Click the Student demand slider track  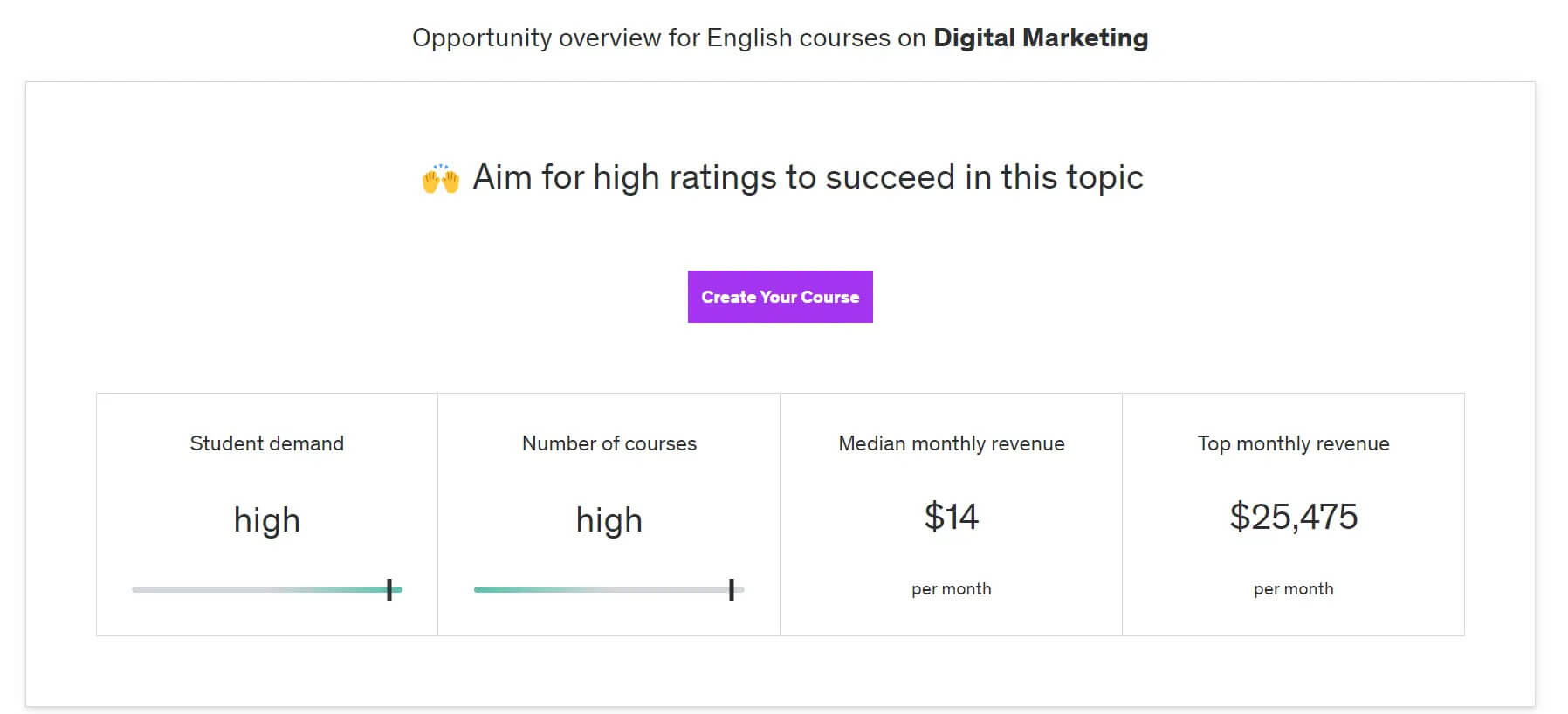266,589
